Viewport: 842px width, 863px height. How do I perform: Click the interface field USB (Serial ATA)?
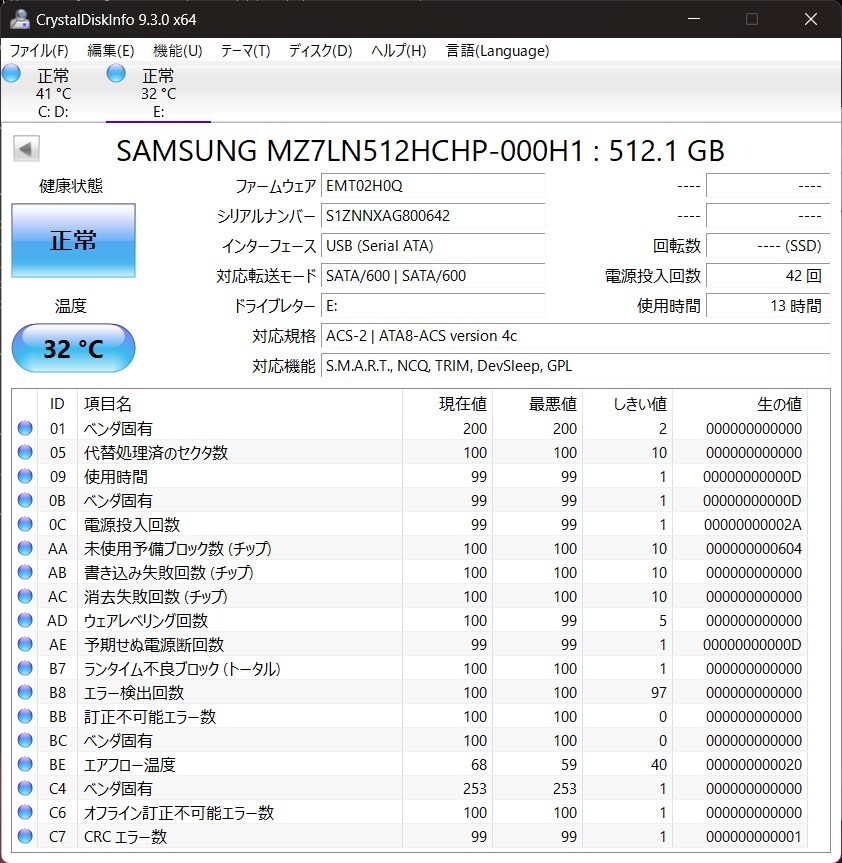[433, 245]
